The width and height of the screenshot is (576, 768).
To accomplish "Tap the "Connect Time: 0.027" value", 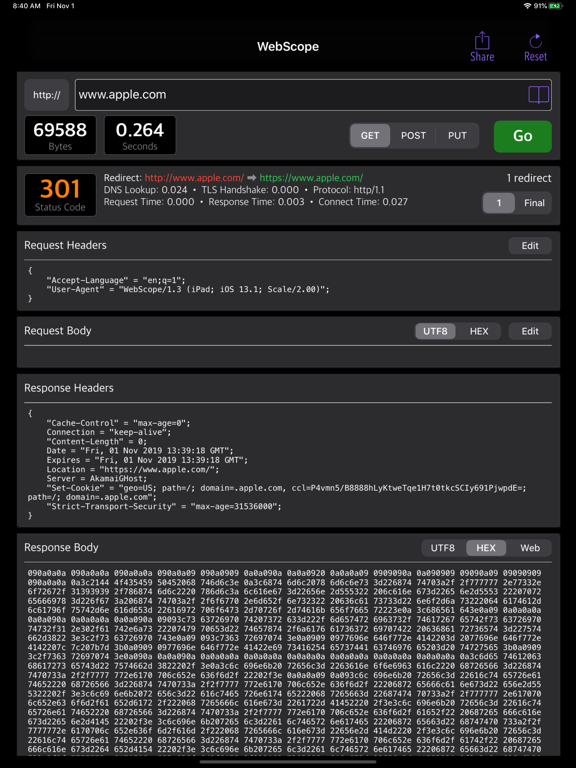I will click(363, 202).
